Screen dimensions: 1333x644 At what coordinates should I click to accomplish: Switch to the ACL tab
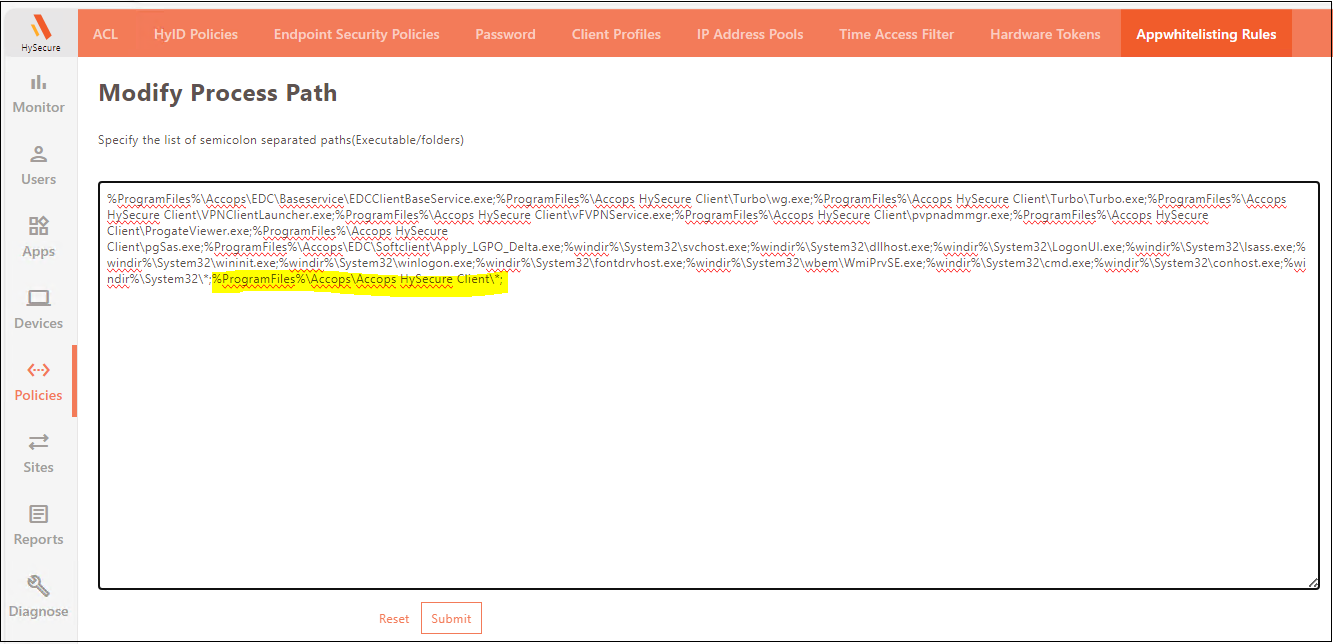pos(105,34)
